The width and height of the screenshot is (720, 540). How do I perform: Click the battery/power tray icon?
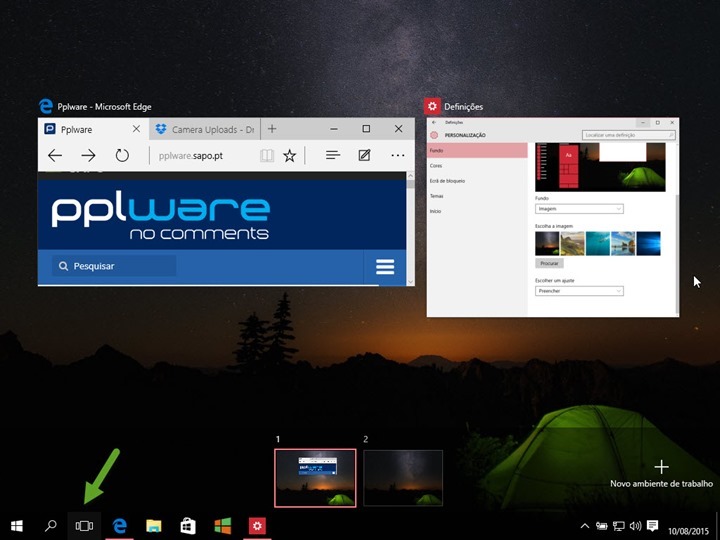tap(602, 526)
